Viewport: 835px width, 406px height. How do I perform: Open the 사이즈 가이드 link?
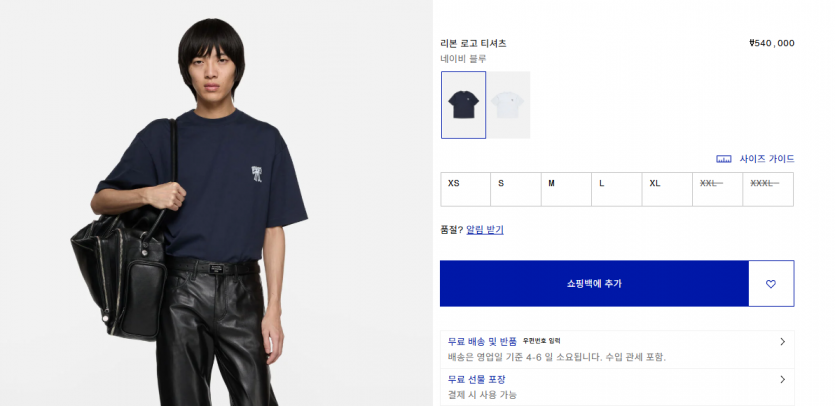point(766,159)
